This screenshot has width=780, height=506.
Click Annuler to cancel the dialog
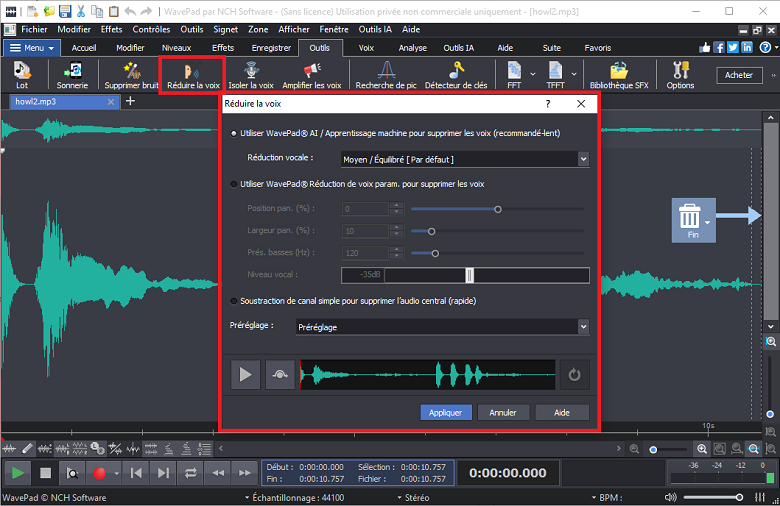point(503,412)
